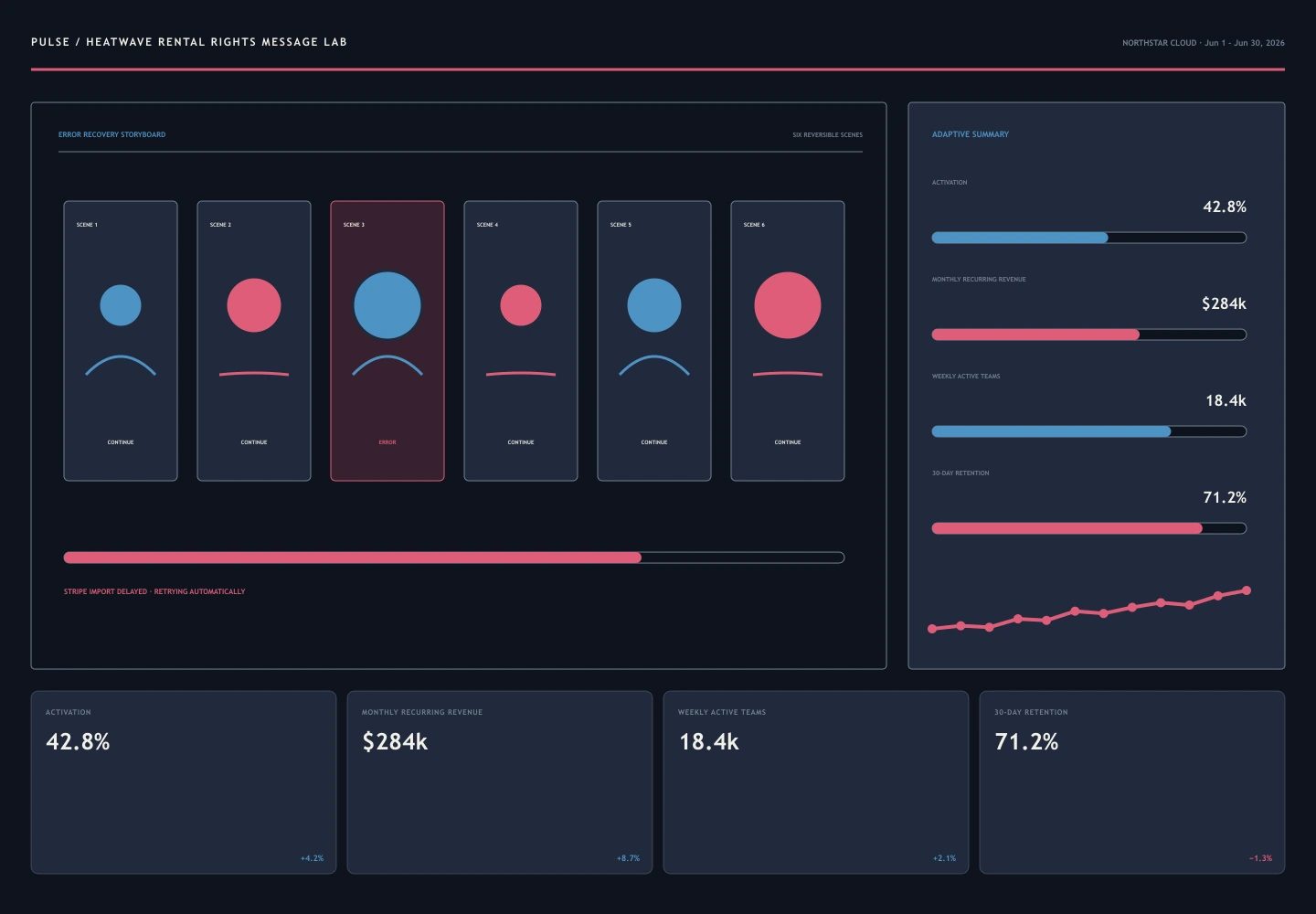Click 'STRIPE IMPORT DELAYED · RETRYING AUTOMATICALLY' message
Screen dimensions: 1316x914
154,591
